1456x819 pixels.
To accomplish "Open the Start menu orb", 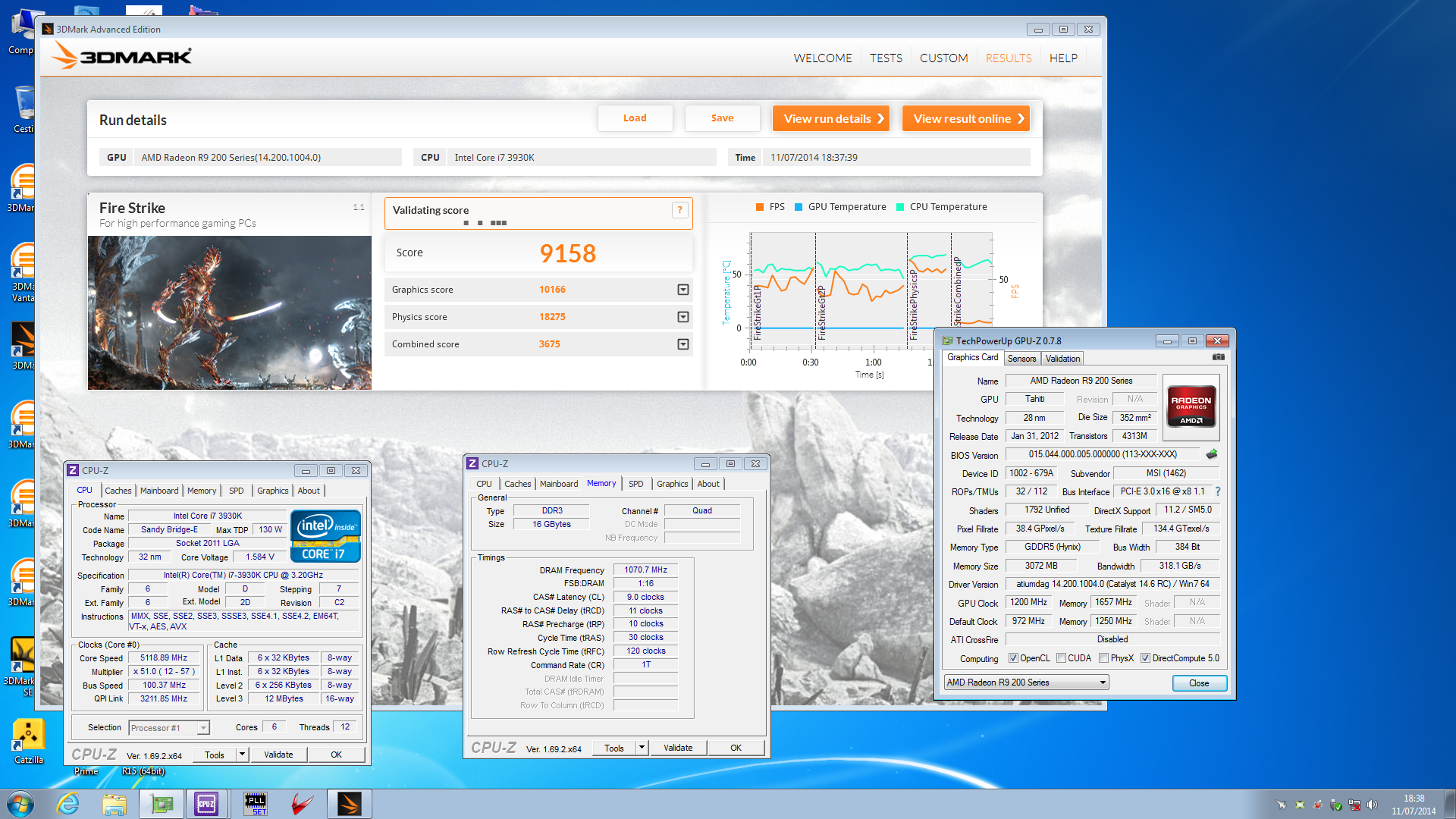I will (x=20, y=804).
